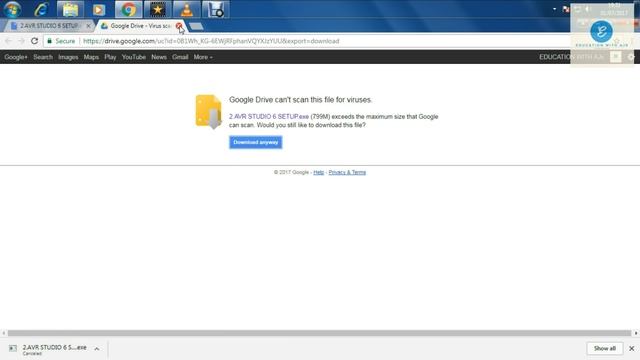Click the Download anyway button
The height and width of the screenshot is (360, 640).
(256, 142)
